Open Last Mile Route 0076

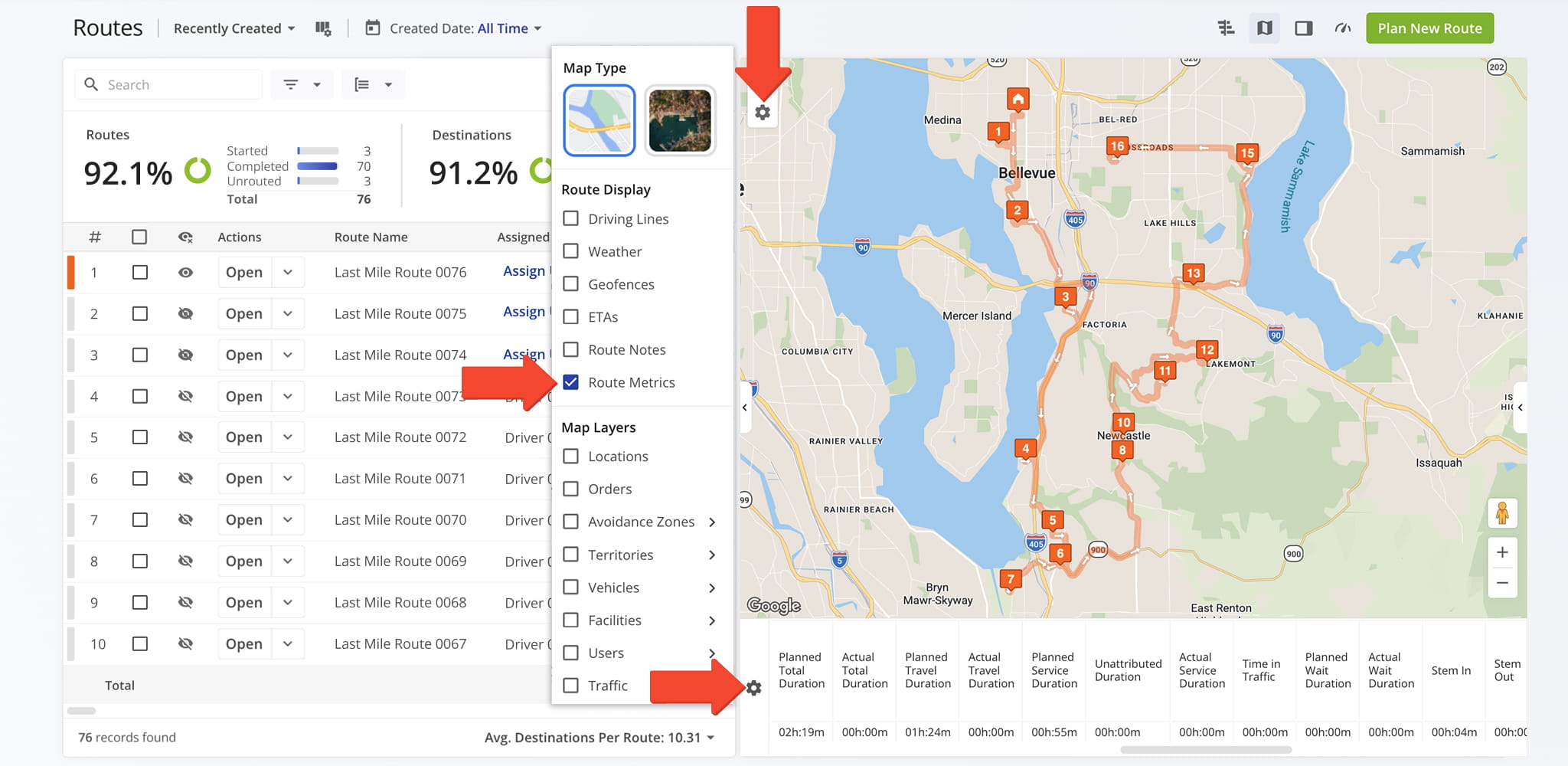(244, 273)
